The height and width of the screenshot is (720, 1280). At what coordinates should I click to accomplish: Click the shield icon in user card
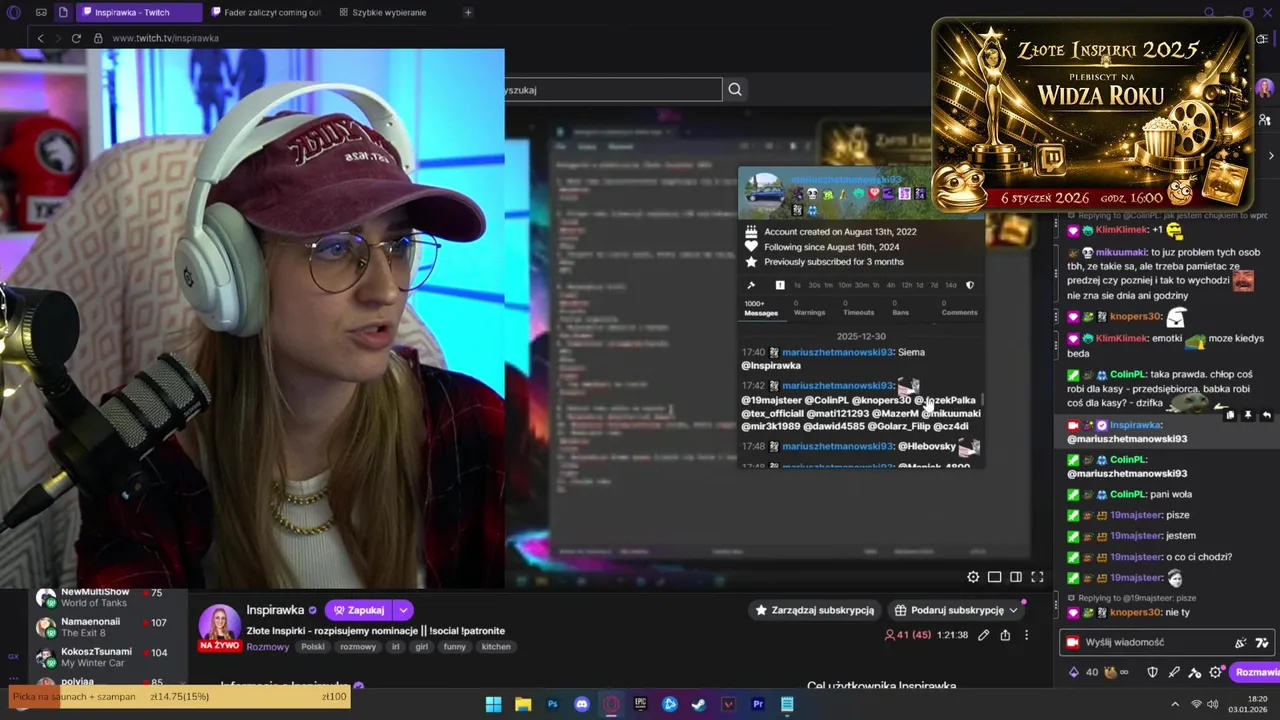pos(969,285)
